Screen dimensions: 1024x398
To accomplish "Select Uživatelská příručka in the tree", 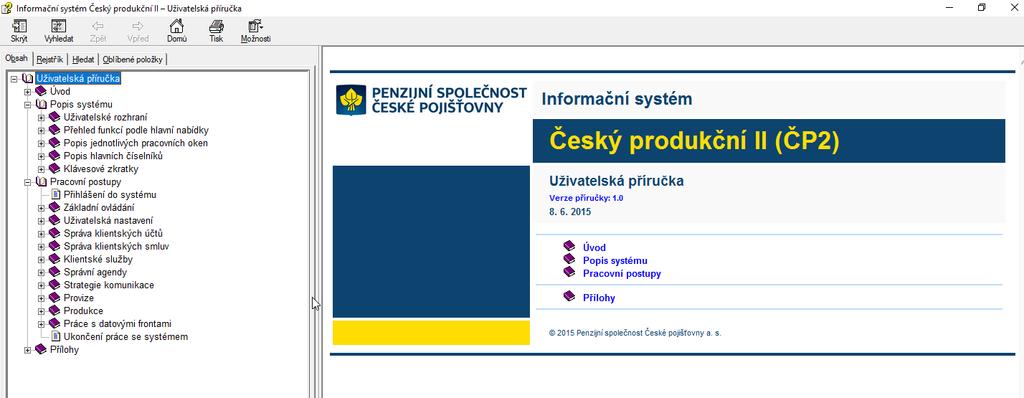I will click(x=78, y=78).
